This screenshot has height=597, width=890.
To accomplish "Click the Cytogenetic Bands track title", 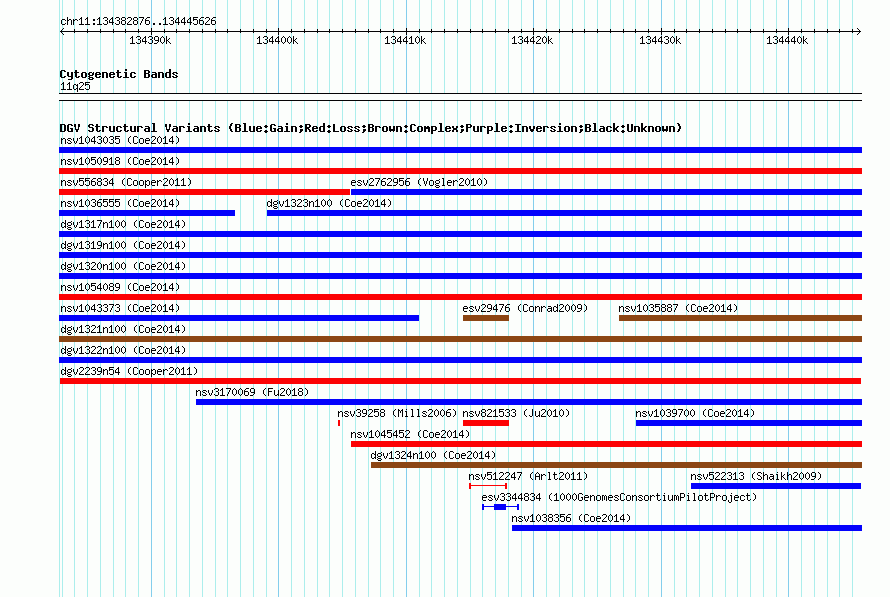I will [119, 74].
